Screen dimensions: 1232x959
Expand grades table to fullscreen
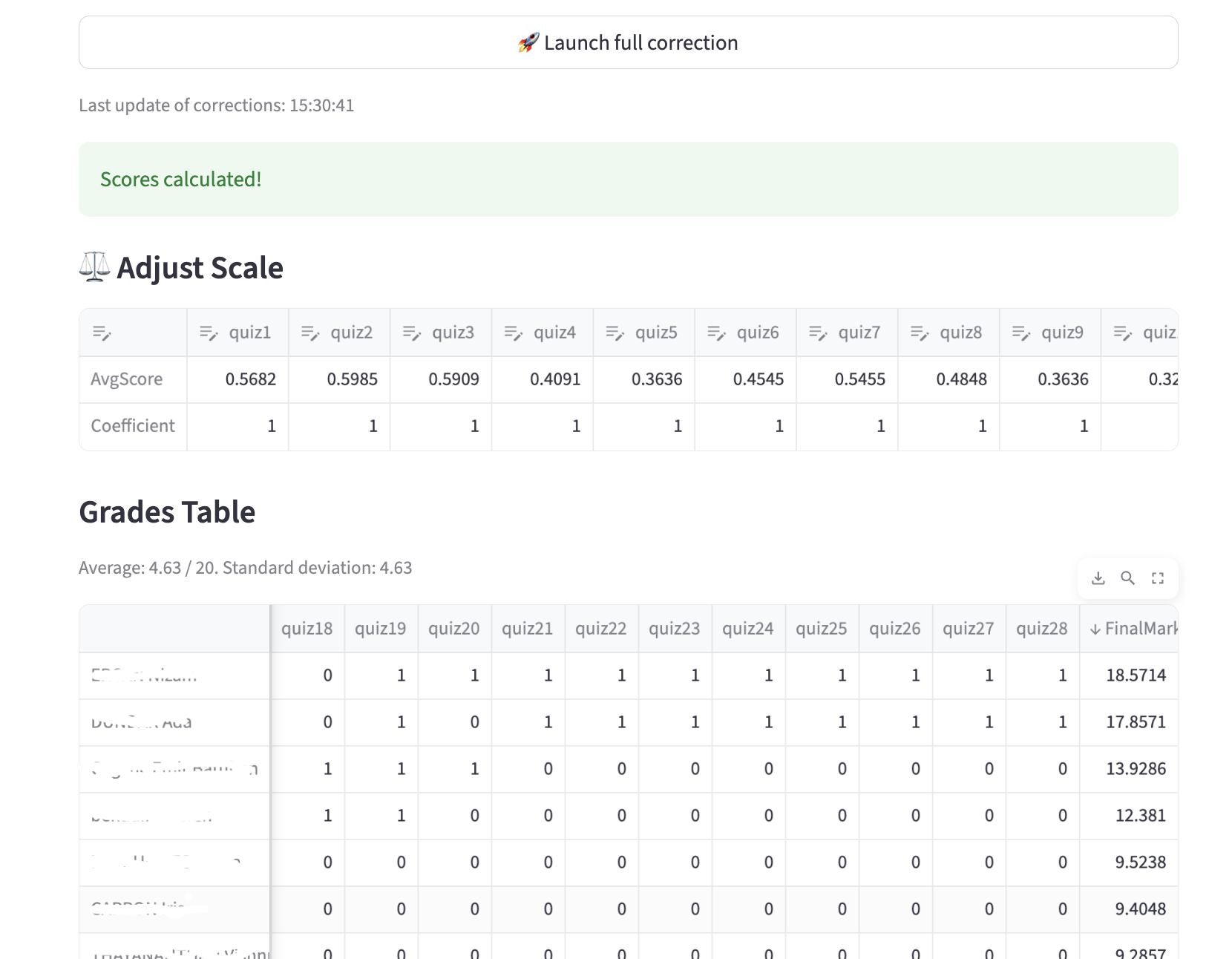tap(1157, 578)
